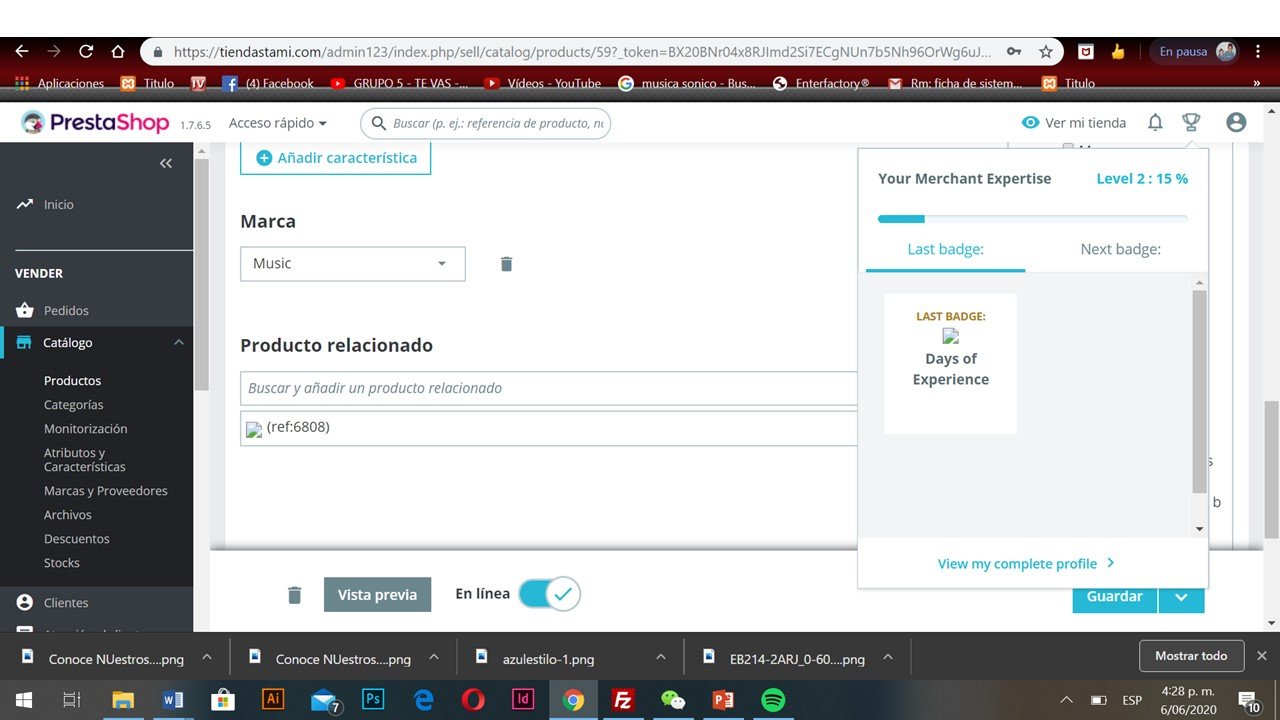Screen dimensions: 1280x720
Task: Bookmark this page with the star icon
Action: pyautogui.click(x=1045, y=51)
